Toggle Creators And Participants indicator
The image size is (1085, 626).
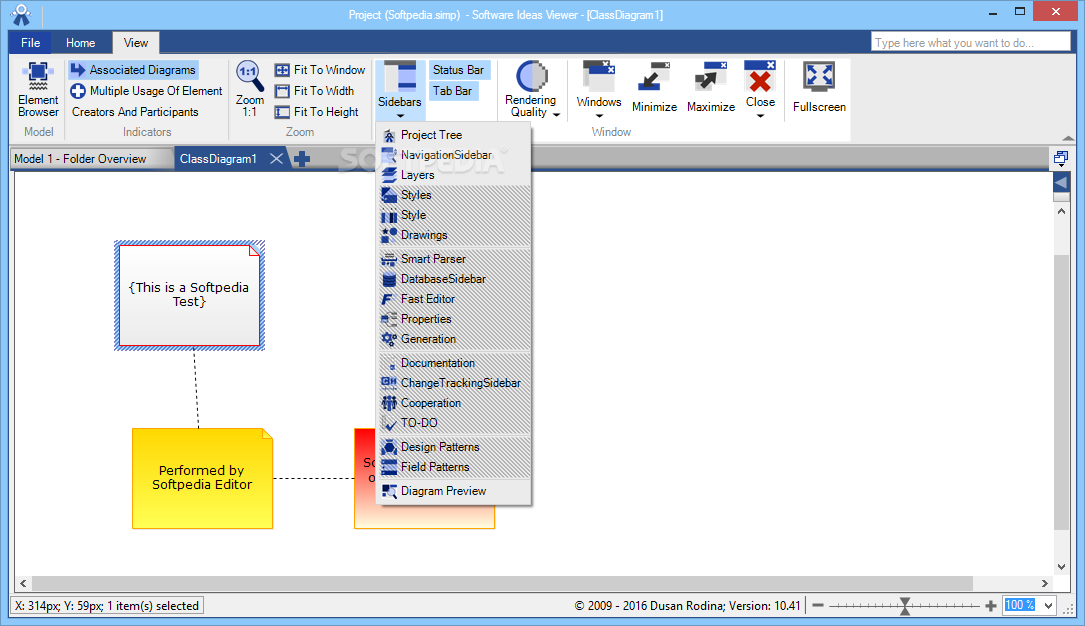[x=135, y=111]
